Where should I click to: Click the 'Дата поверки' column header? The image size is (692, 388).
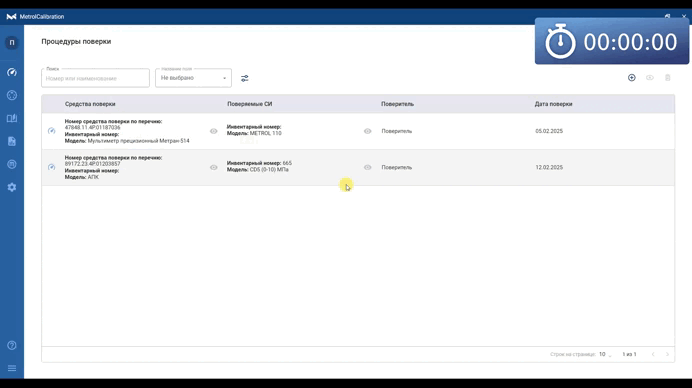(x=553, y=104)
